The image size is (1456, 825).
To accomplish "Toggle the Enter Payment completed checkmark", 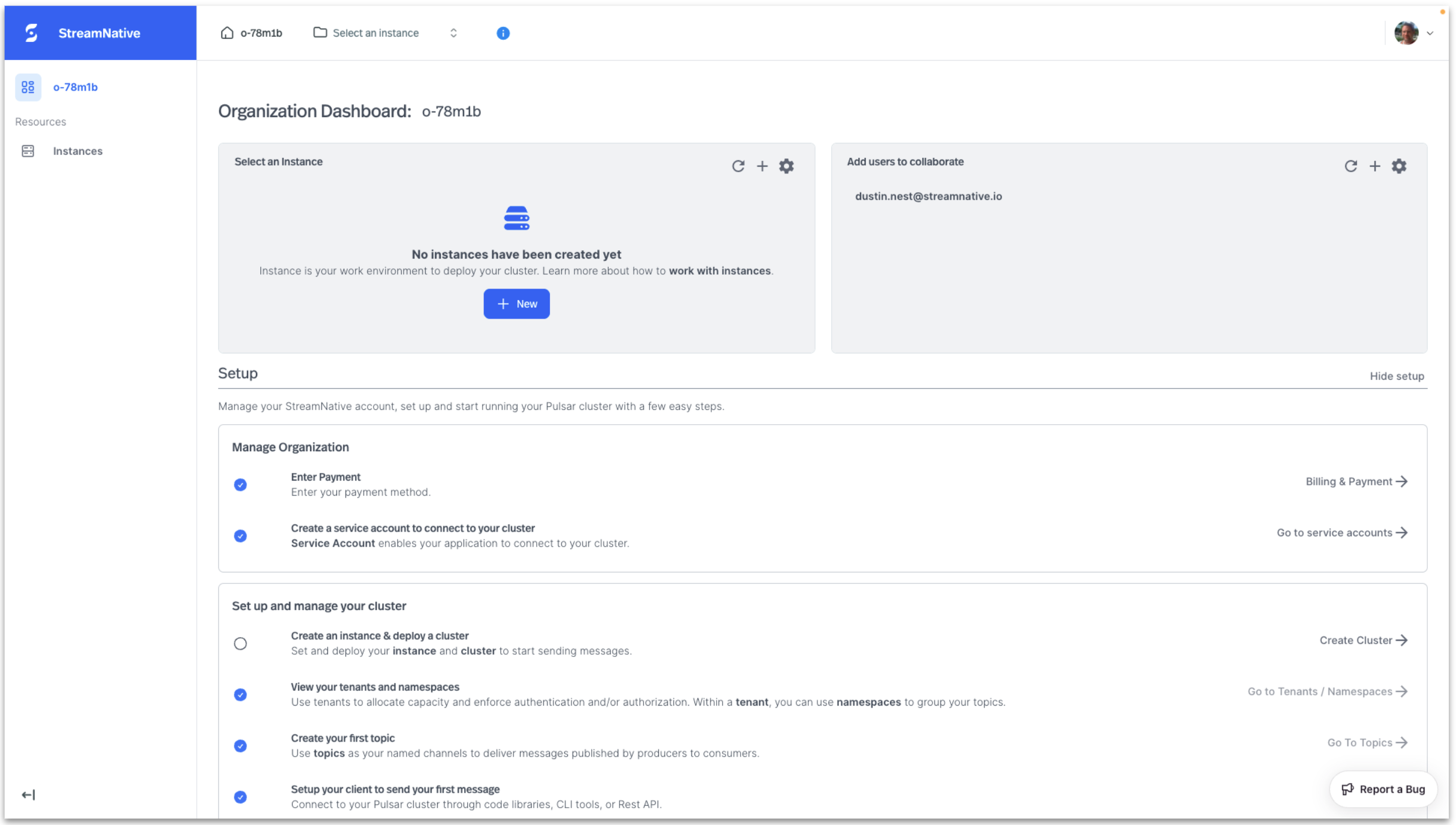I will (x=240, y=484).
